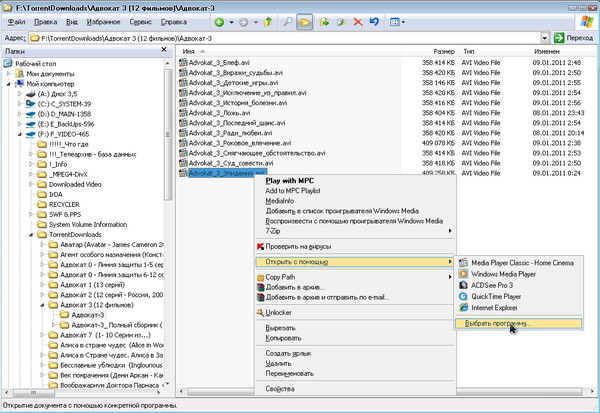
Task: Choose Play with MPC in context menu
Action: point(290,181)
